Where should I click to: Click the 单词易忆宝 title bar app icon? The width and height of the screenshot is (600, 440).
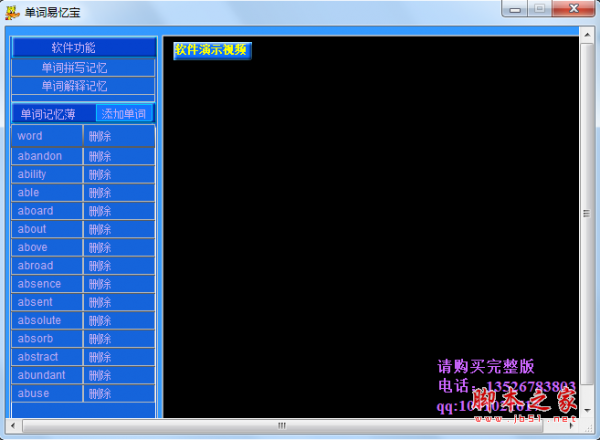coord(12,13)
